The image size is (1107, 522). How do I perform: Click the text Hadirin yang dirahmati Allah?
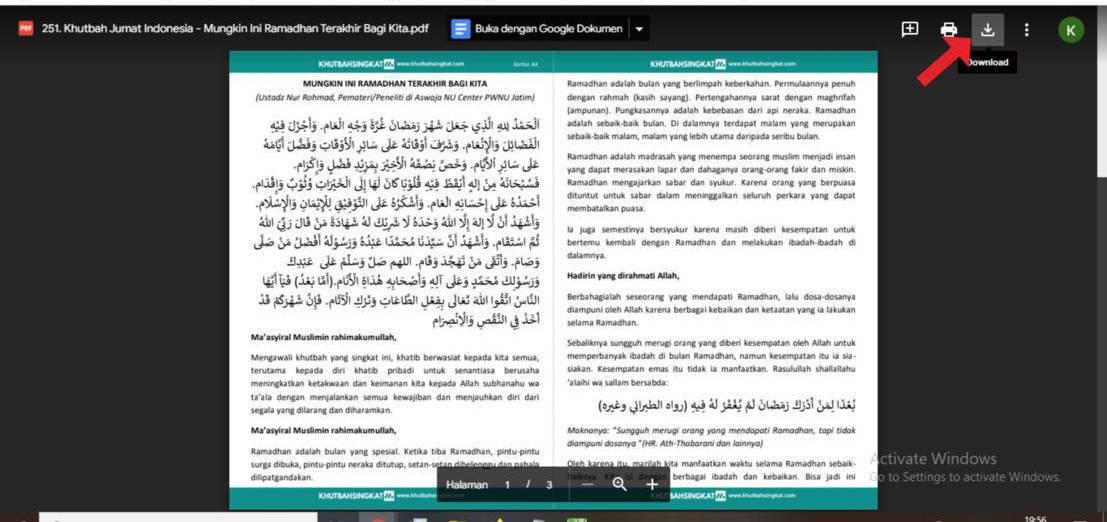[x=623, y=275]
